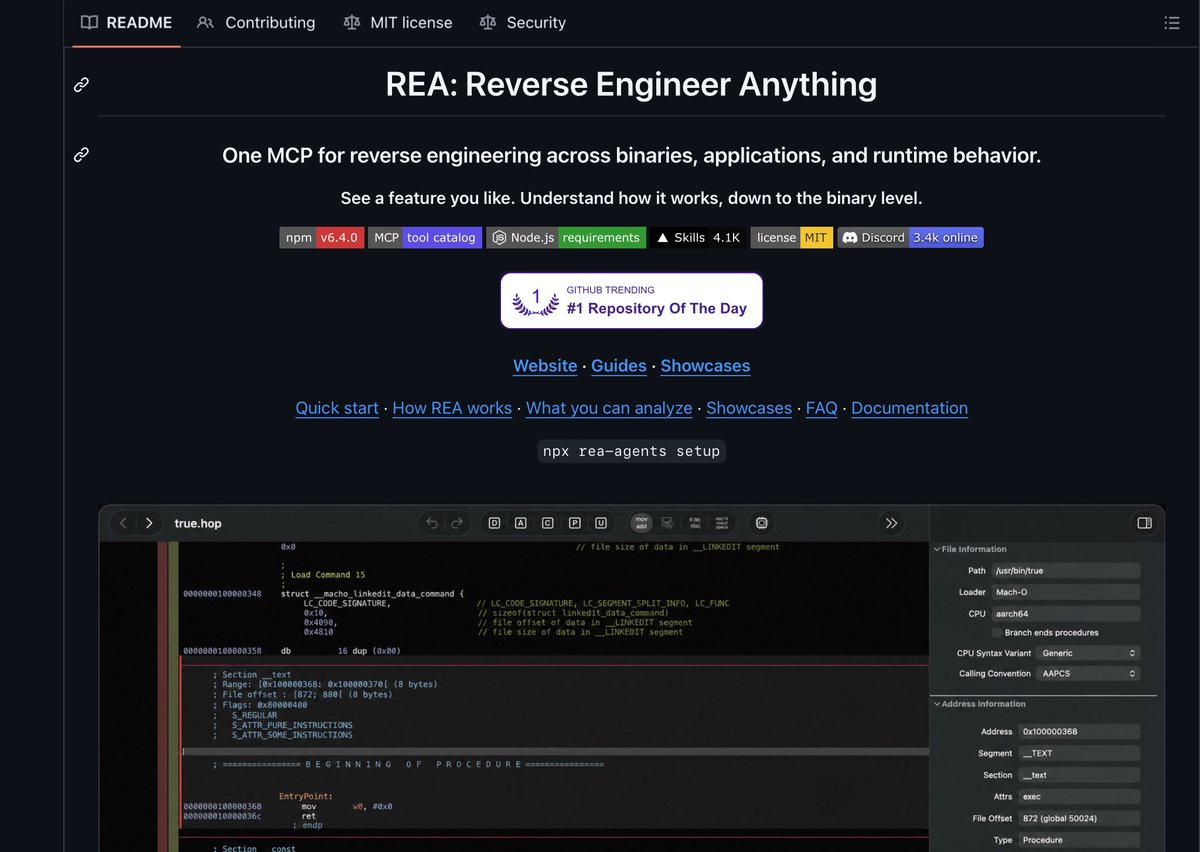Open the #1 Repository Of The Day badge
This screenshot has width=1200, height=852.
coord(632,301)
